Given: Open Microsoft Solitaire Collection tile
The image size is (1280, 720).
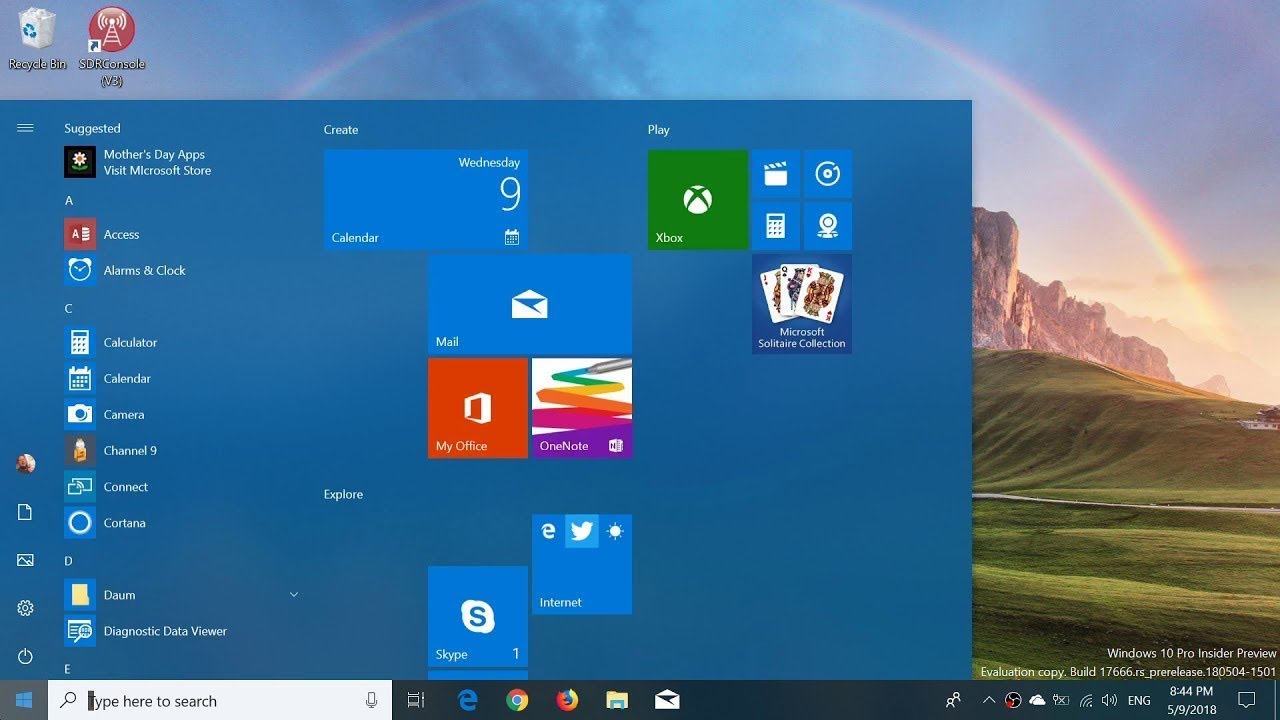Looking at the screenshot, I should (802, 304).
